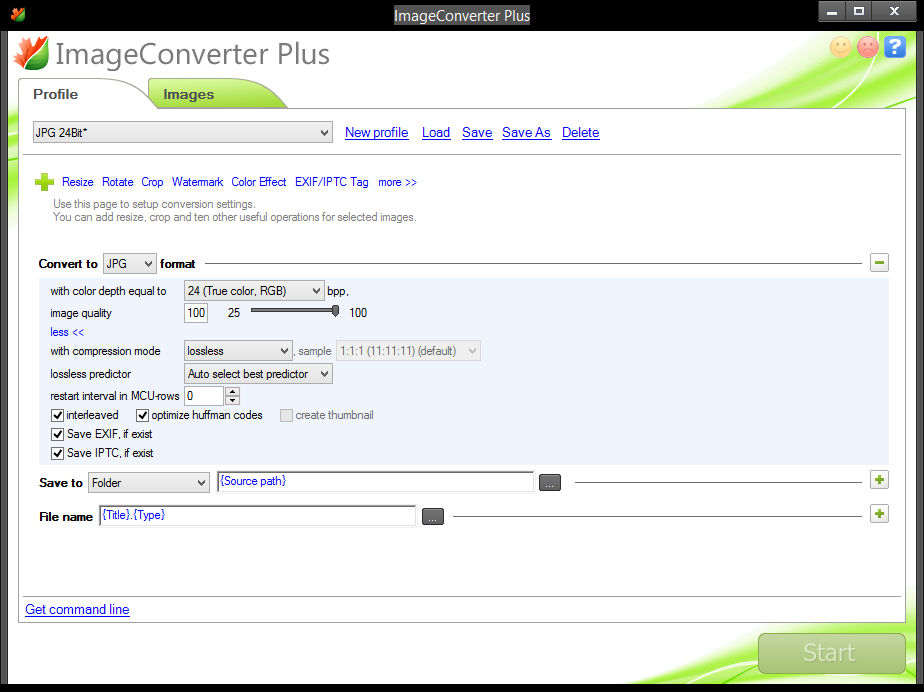Click the Save profile link
Screen dimensions: 924x692
pos(477,133)
